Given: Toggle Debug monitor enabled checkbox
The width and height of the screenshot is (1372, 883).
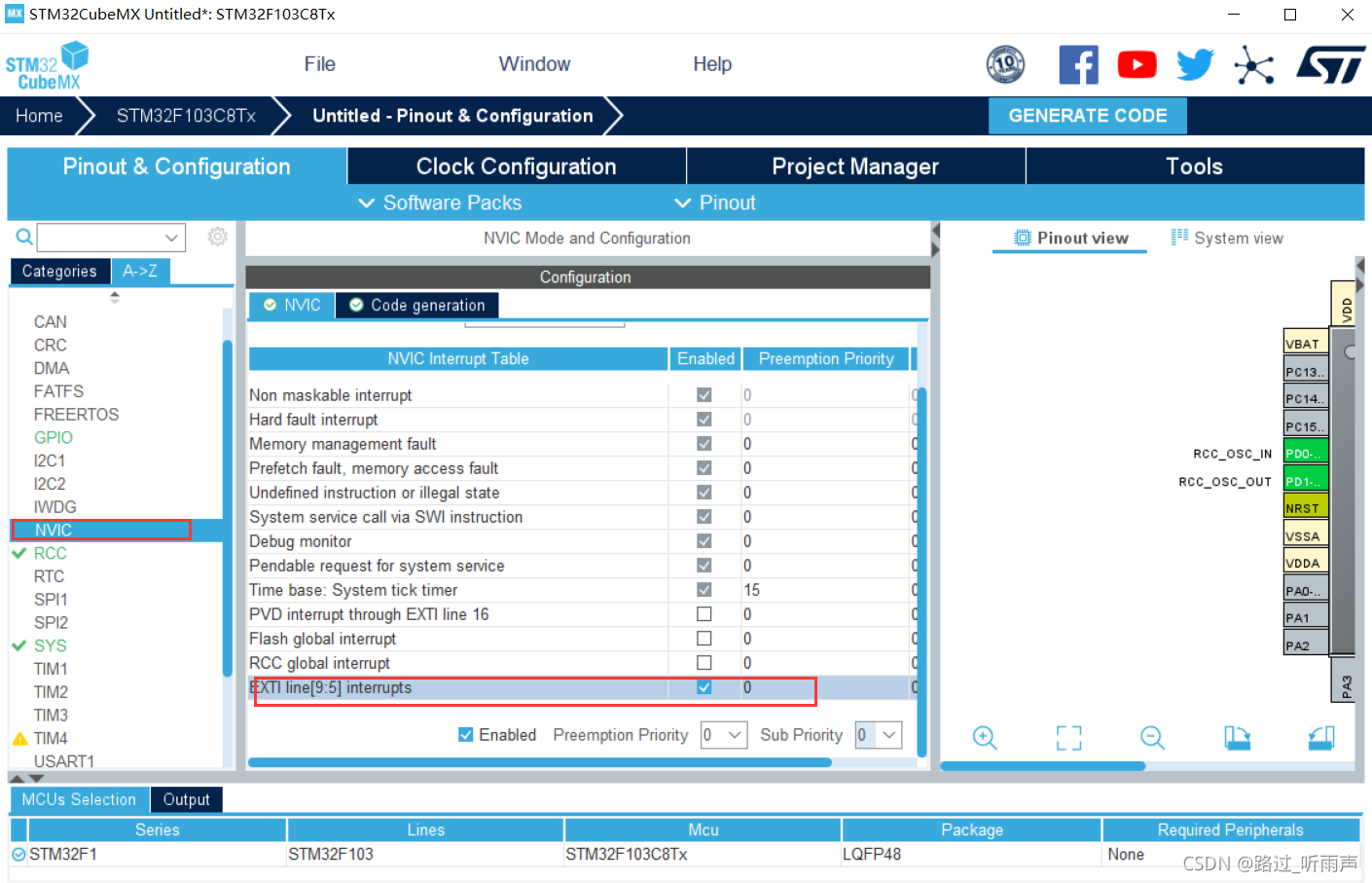Looking at the screenshot, I should [x=704, y=541].
